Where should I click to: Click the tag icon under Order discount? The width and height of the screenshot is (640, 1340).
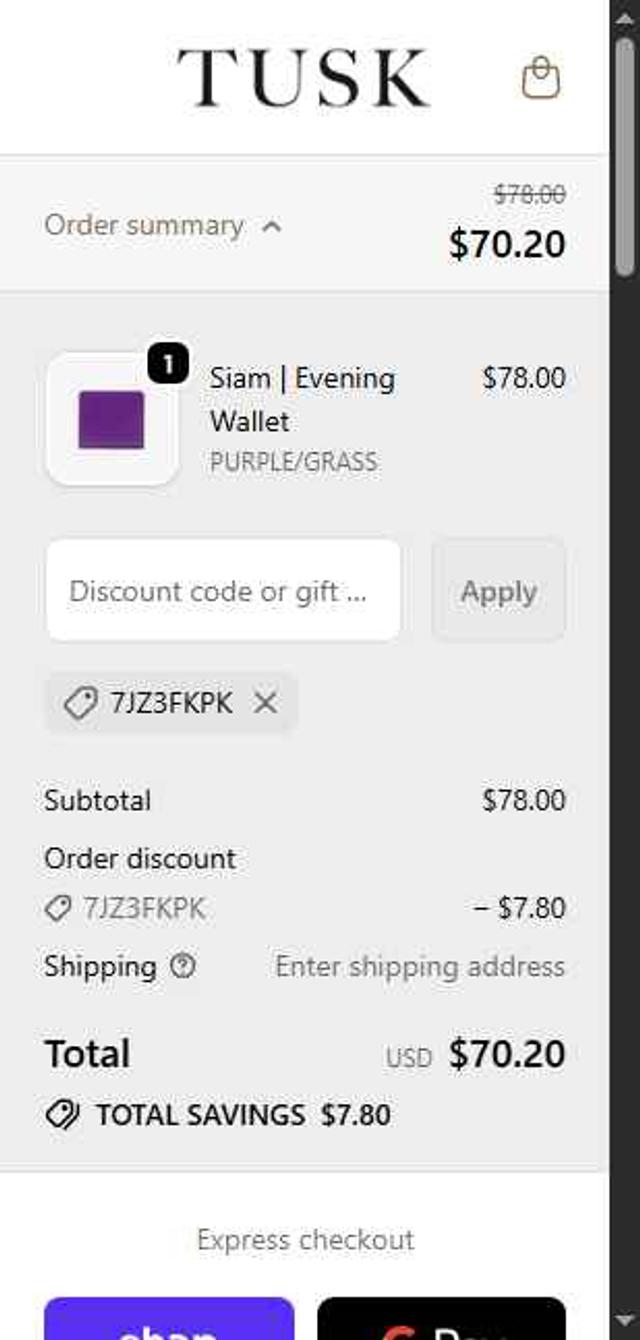(58, 908)
